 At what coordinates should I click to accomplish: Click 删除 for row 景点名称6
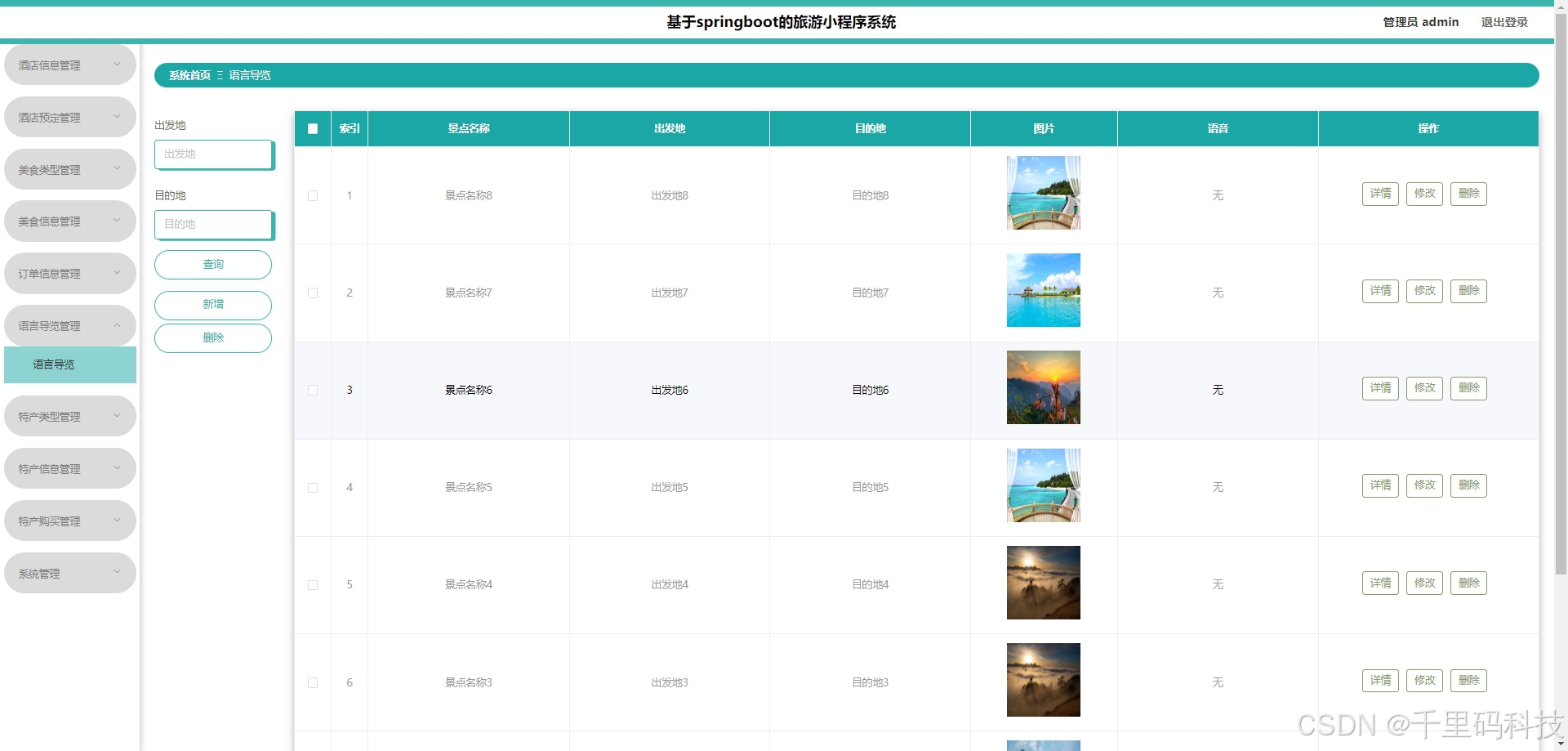pyautogui.click(x=1468, y=388)
